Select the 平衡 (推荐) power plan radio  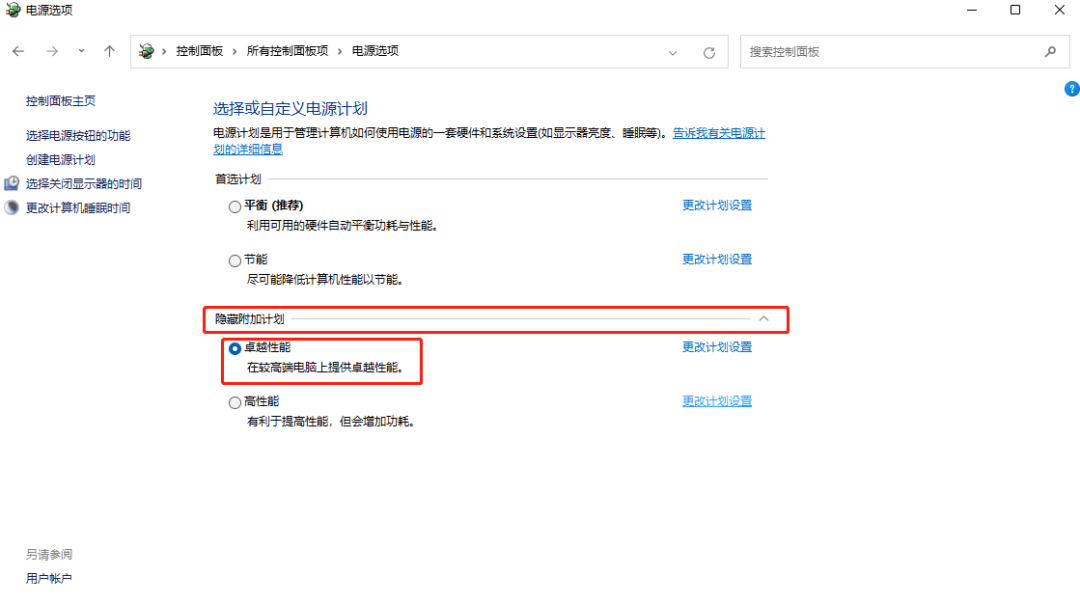[x=235, y=206]
